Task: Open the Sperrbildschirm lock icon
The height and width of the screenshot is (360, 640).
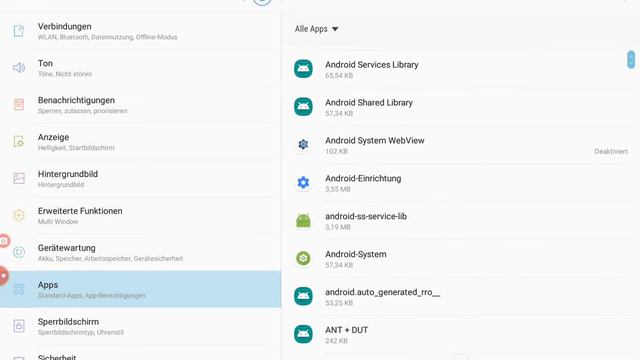Action: click(x=19, y=326)
